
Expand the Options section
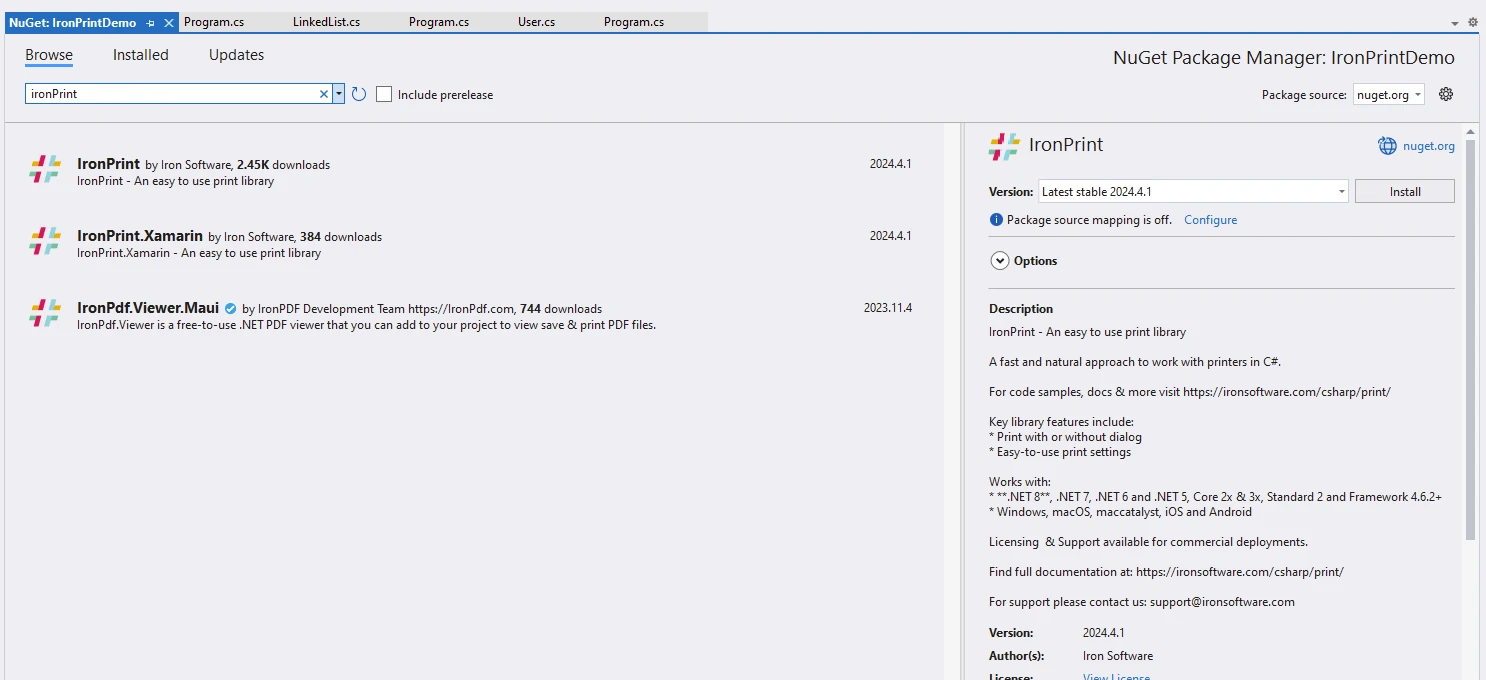(1000, 261)
